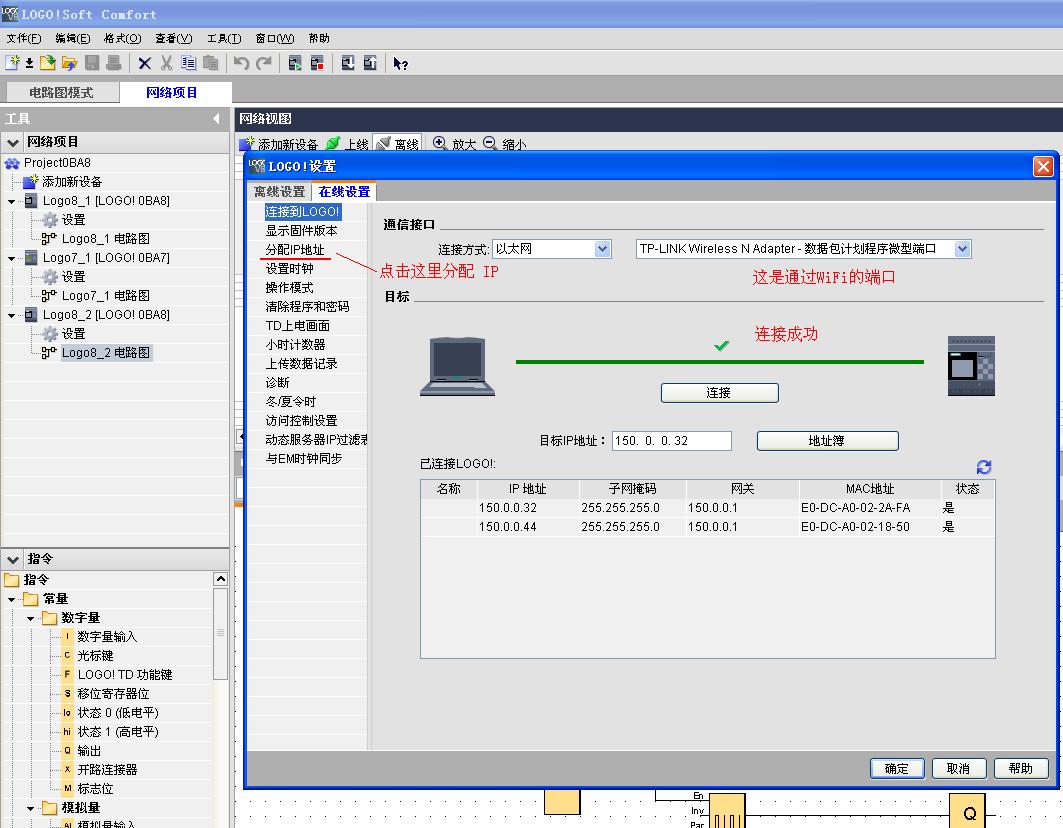Click the LOGO! to PC upload icon
Viewport: 1063px width, 828px height.
370,63
